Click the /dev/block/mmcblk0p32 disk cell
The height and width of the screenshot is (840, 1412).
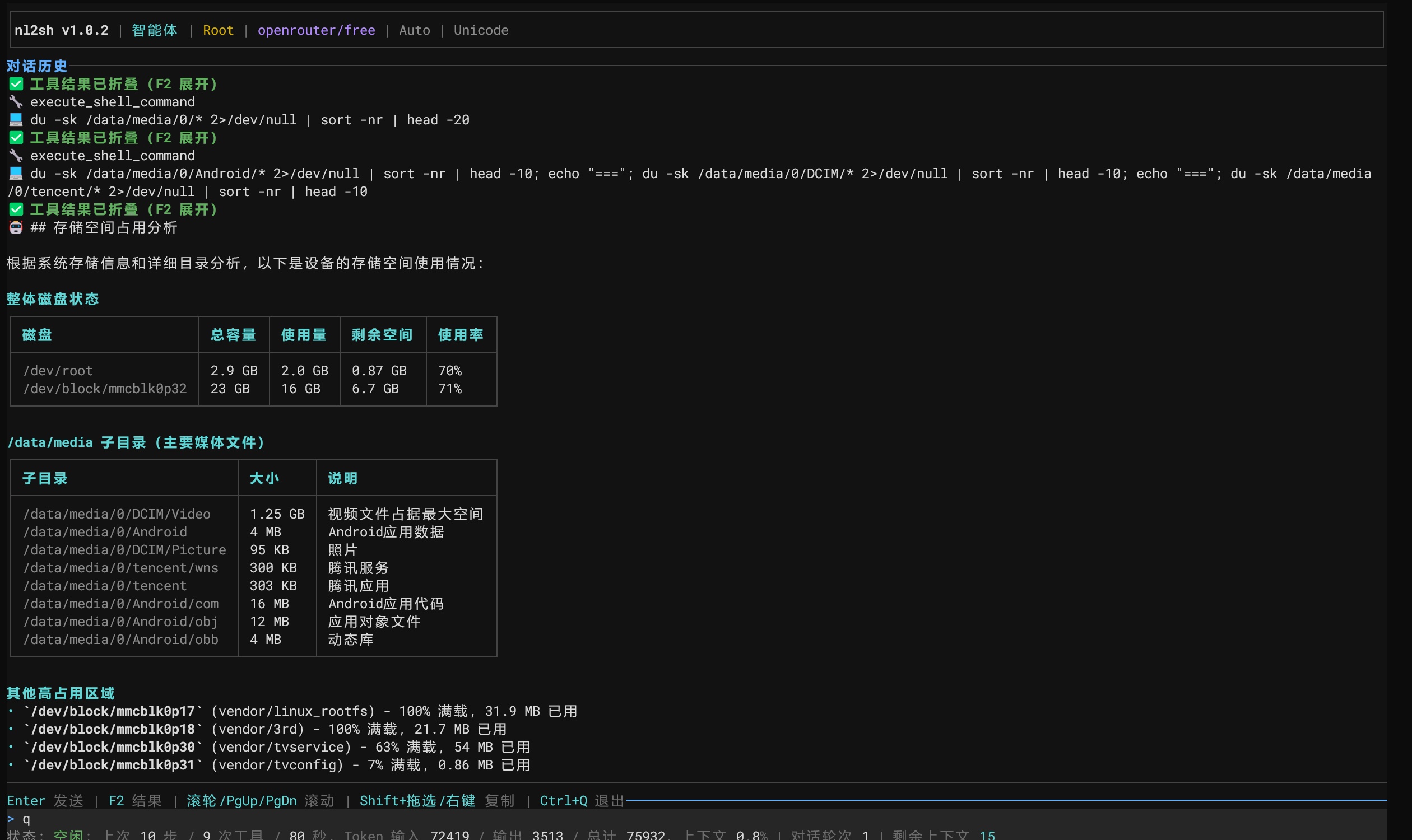tap(105, 388)
